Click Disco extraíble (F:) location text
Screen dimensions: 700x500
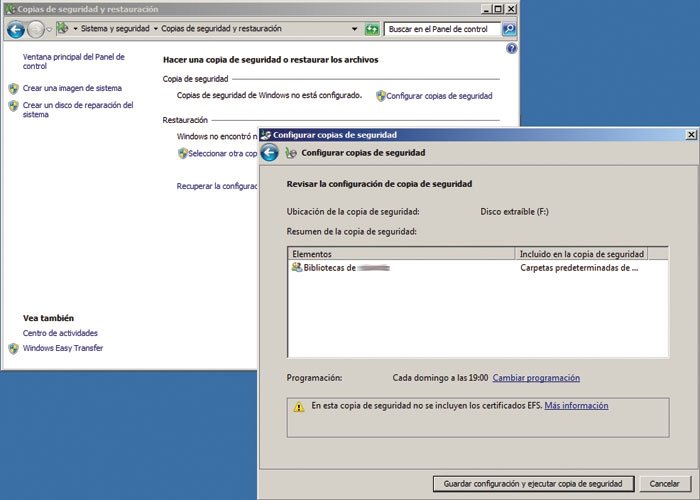click(514, 212)
